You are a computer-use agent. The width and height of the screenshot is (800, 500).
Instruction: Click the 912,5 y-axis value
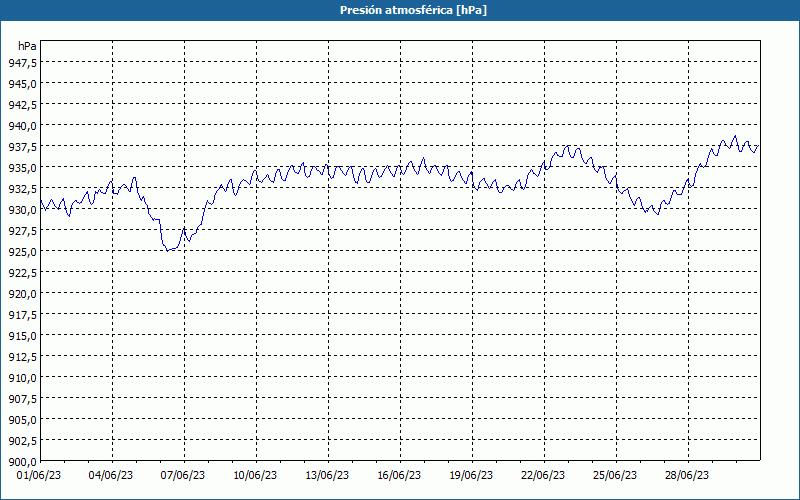(22, 357)
